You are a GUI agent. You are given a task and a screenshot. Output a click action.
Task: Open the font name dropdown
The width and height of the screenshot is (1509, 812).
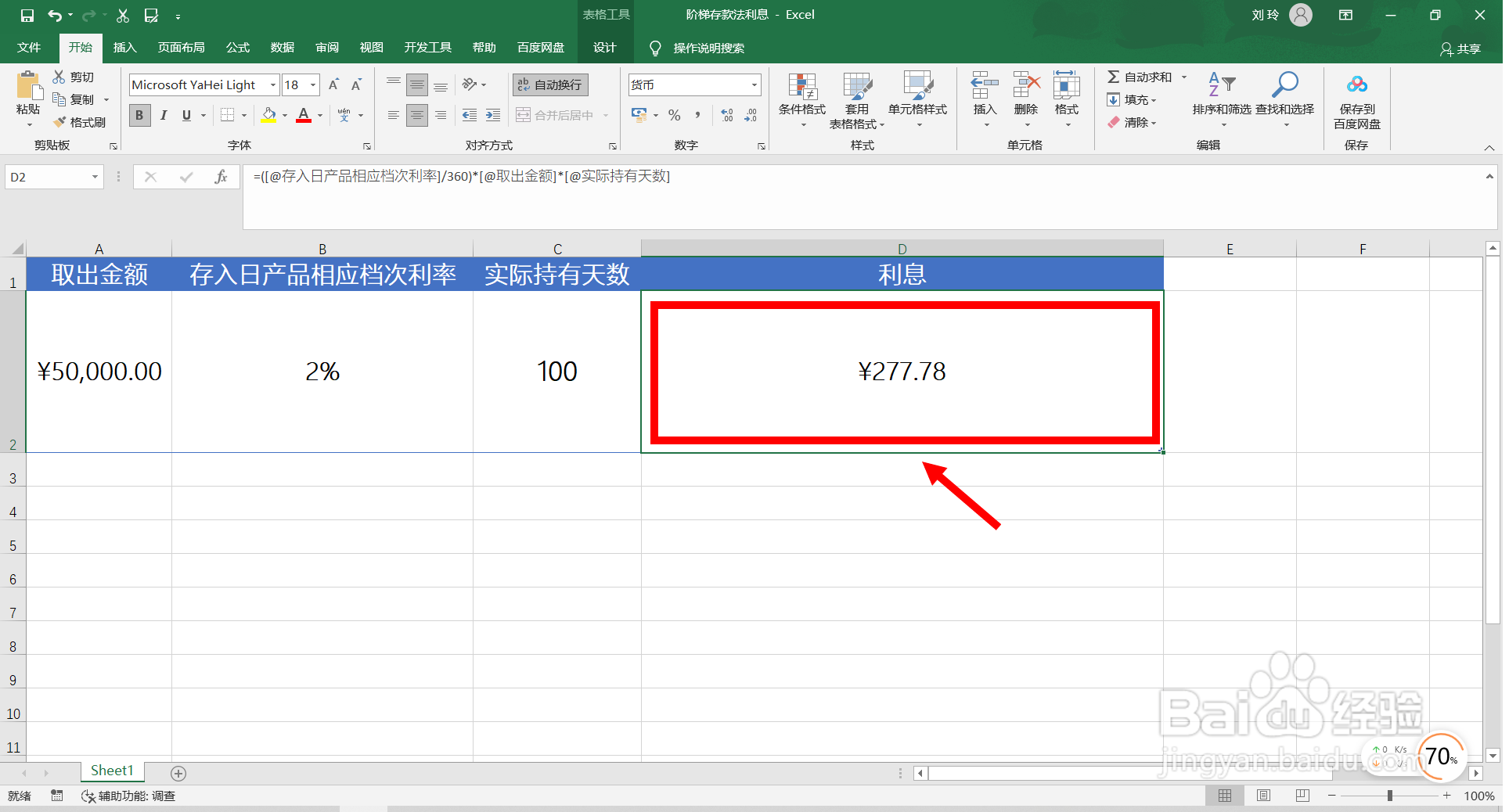coord(273,84)
